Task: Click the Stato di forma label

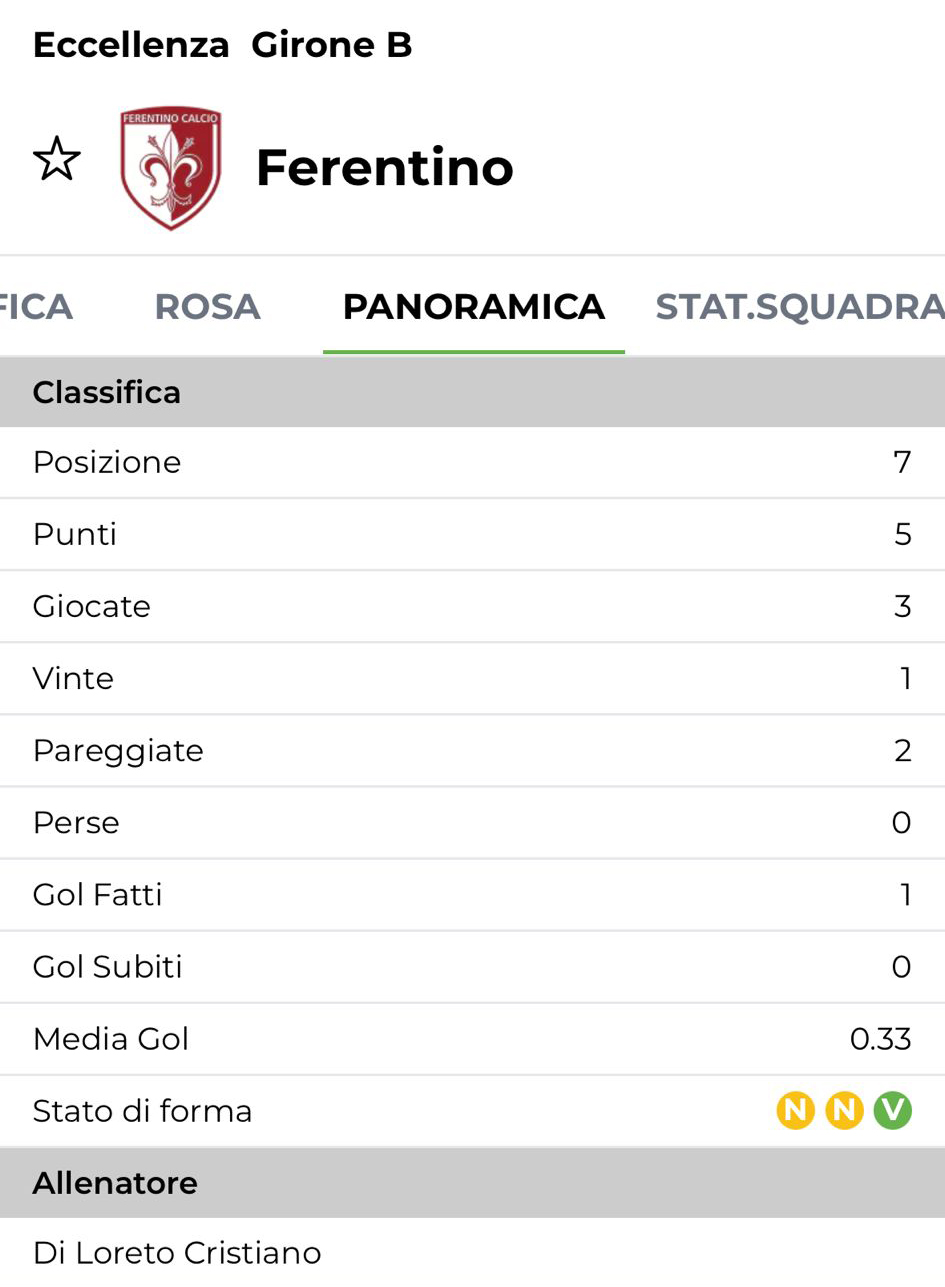Action: tap(142, 1111)
